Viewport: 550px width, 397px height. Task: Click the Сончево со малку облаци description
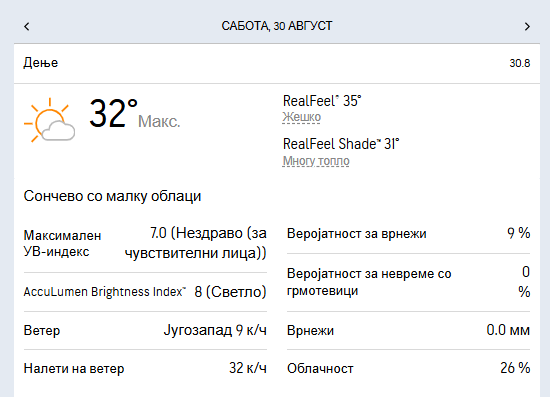tap(112, 196)
